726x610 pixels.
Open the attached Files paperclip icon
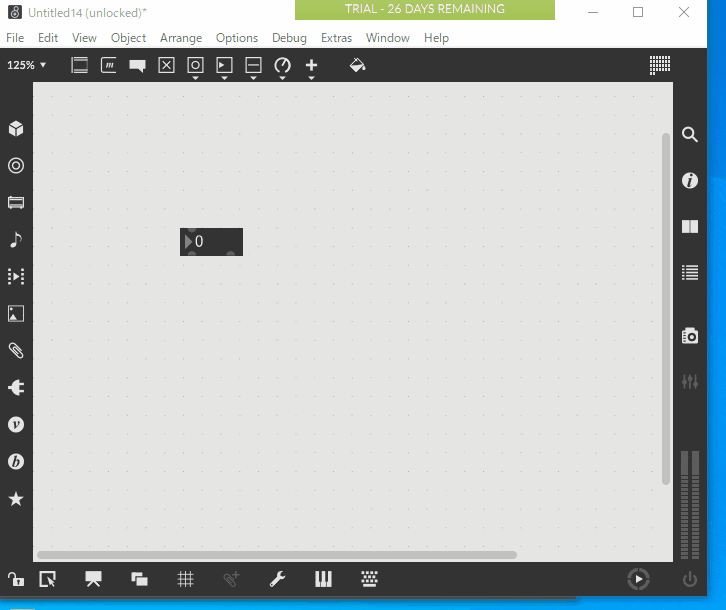click(x=16, y=351)
